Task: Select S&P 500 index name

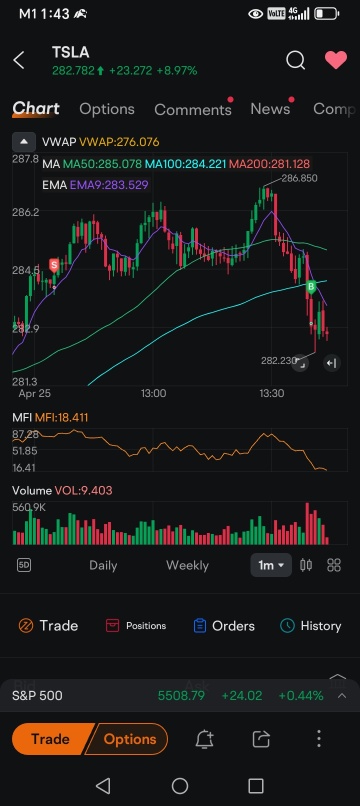Action: point(37,695)
